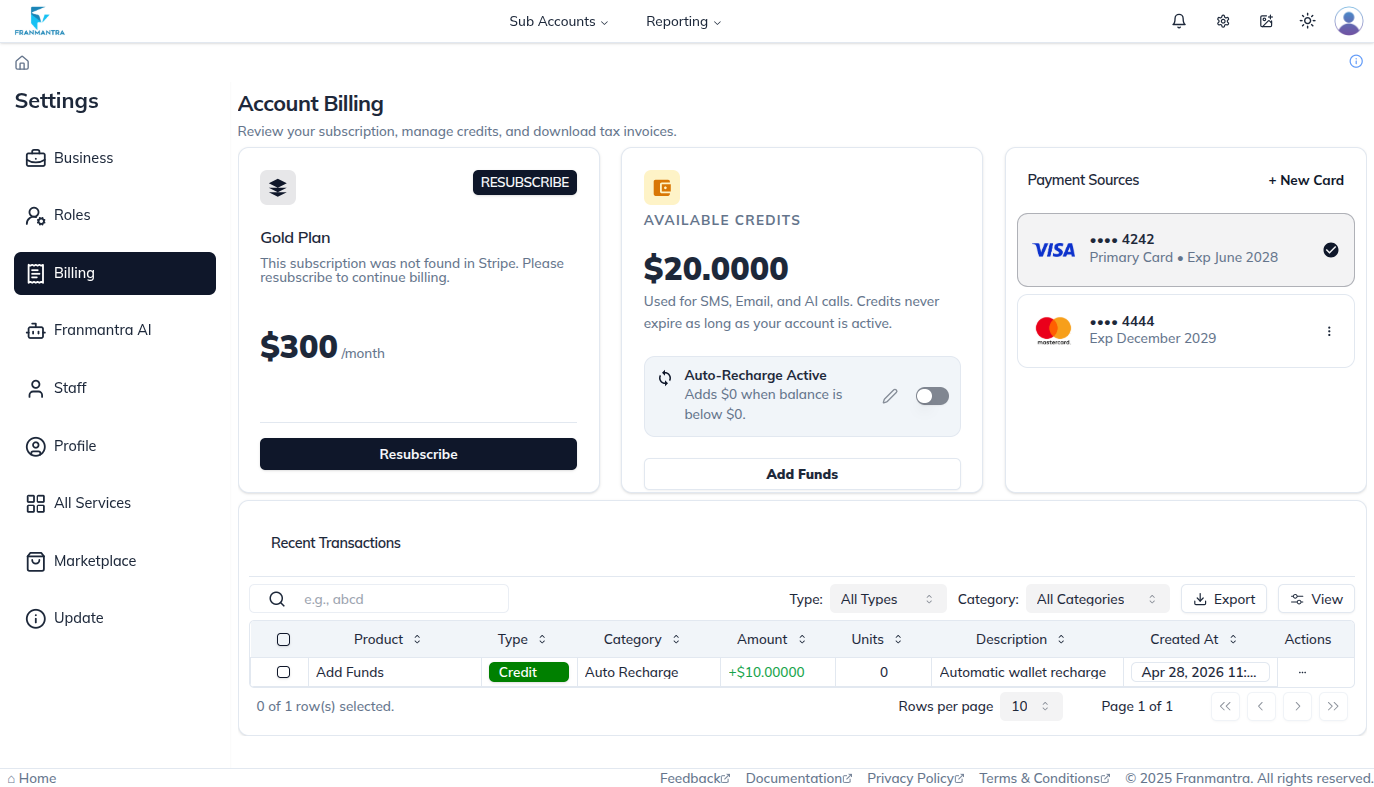Select the Mastercard 4444 card
The image size is (1374, 787).
point(1186,331)
